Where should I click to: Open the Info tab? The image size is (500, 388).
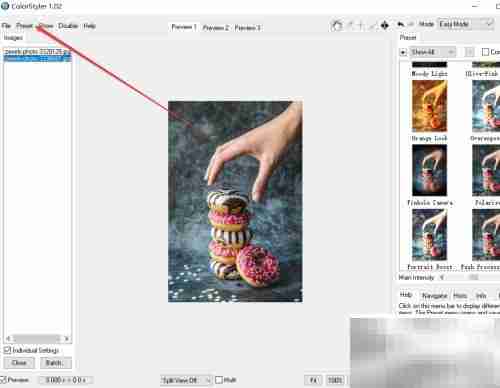(x=481, y=295)
